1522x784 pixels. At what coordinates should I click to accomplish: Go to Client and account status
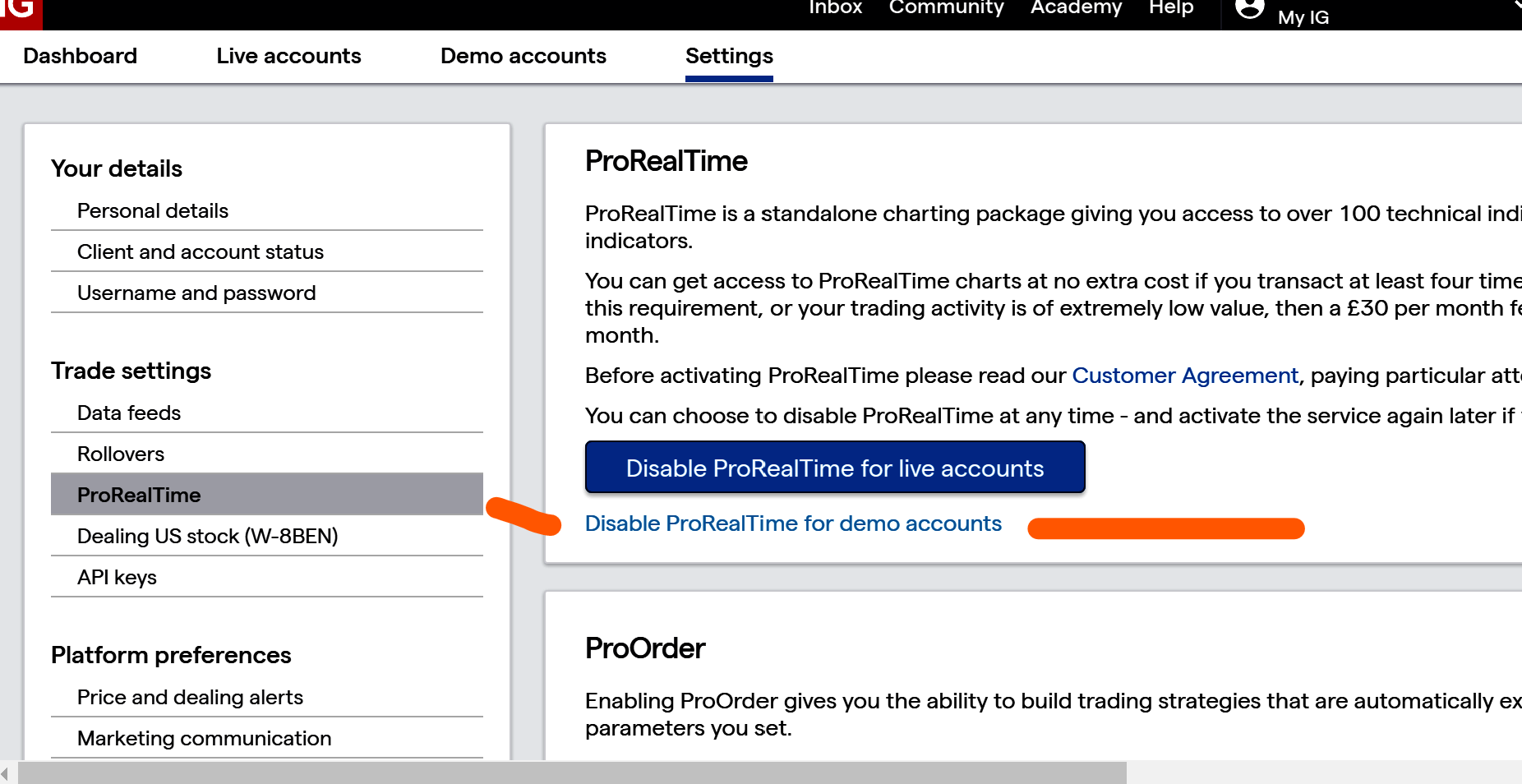click(201, 252)
